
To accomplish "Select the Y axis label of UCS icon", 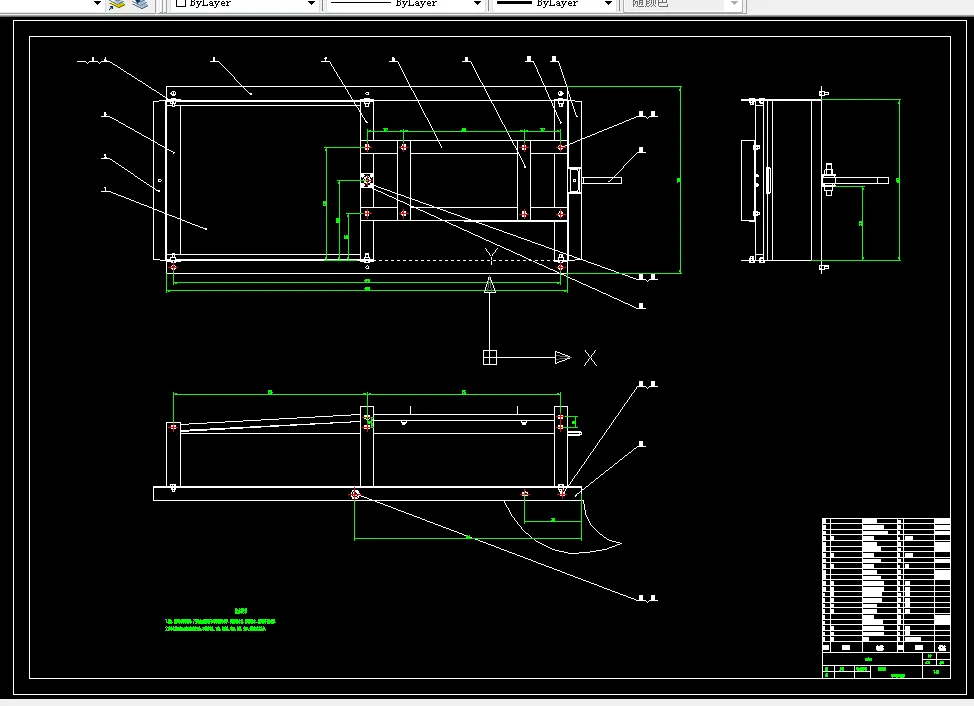I will pos(491,255).
